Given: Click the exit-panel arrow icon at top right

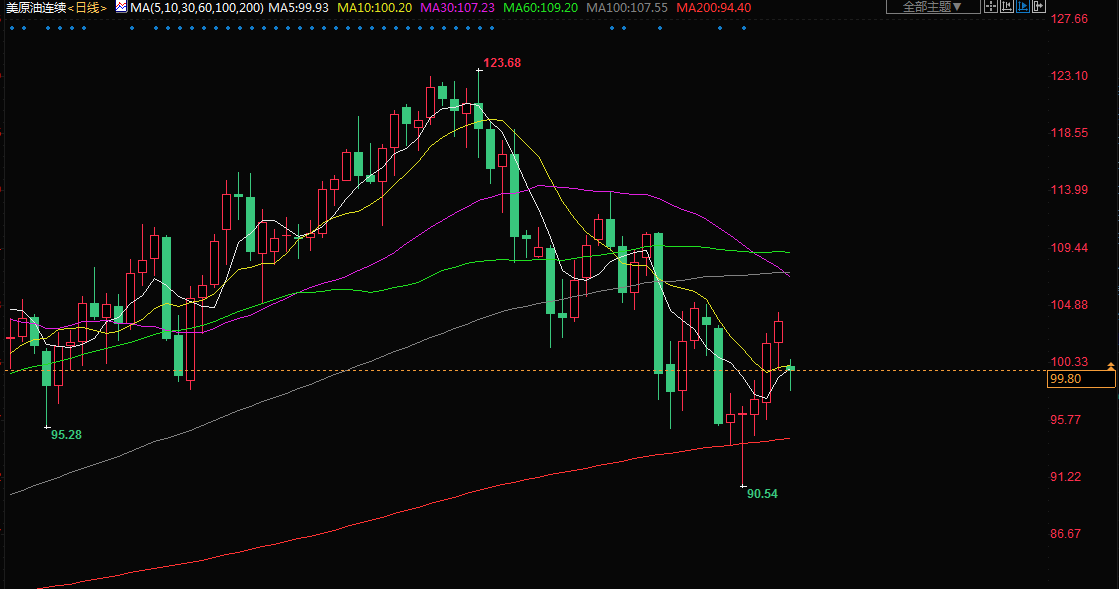Looking at the screenshot, I should 1041,7.
